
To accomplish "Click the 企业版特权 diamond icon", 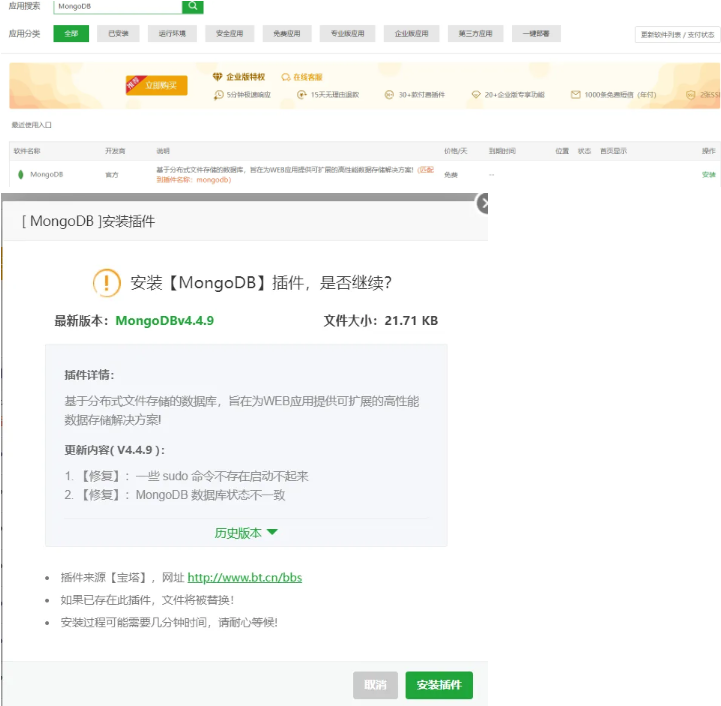I will point(217,77).
